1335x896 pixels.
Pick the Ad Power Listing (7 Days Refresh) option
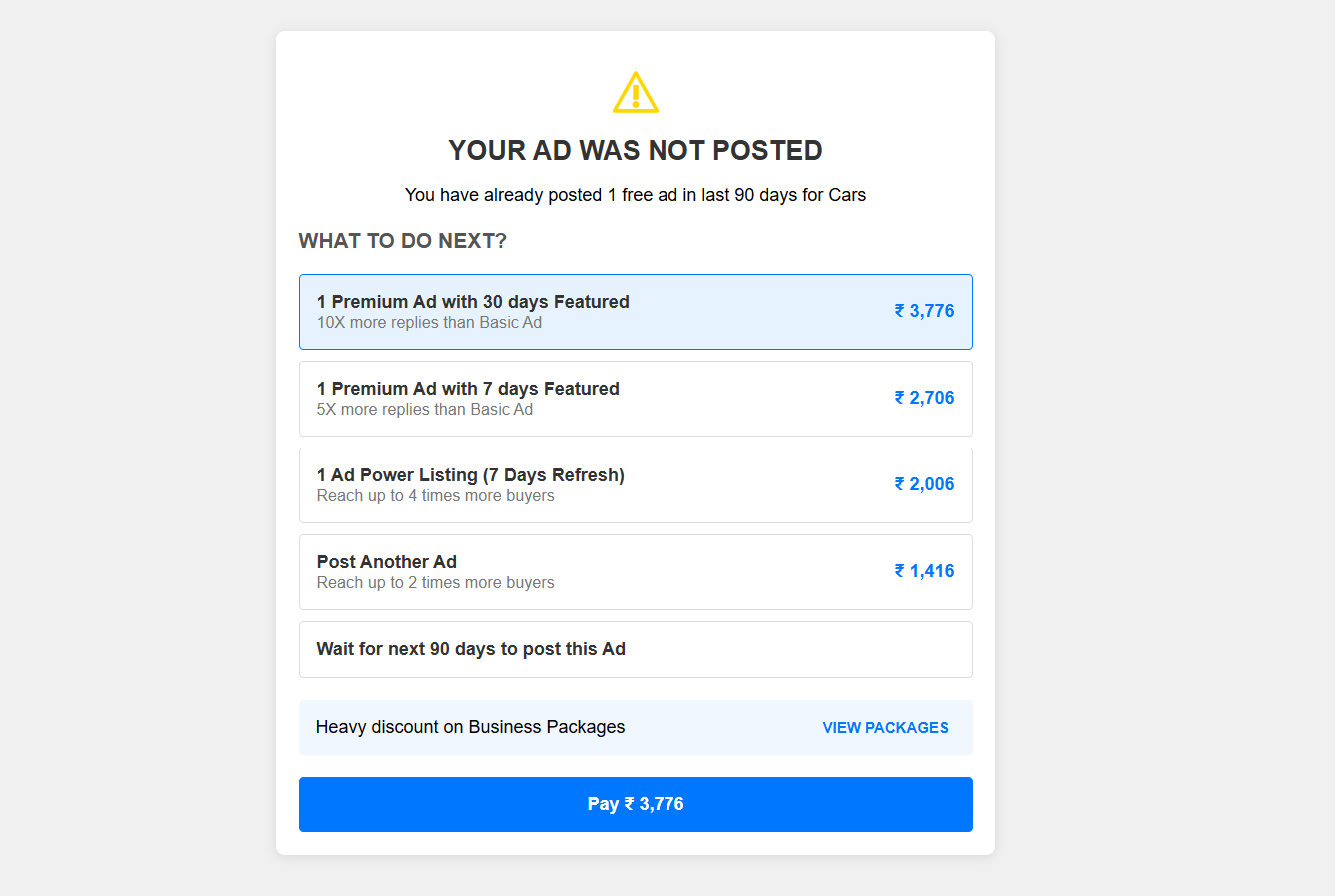[470, 475]
